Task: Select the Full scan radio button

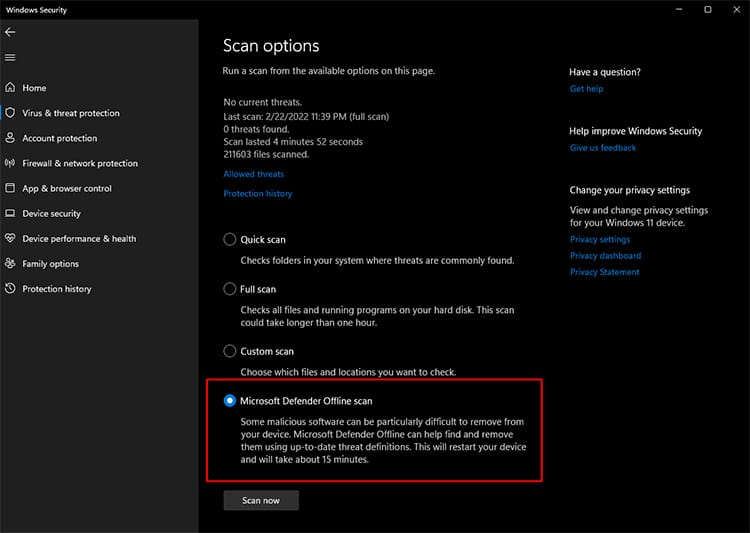Action: 230,289
